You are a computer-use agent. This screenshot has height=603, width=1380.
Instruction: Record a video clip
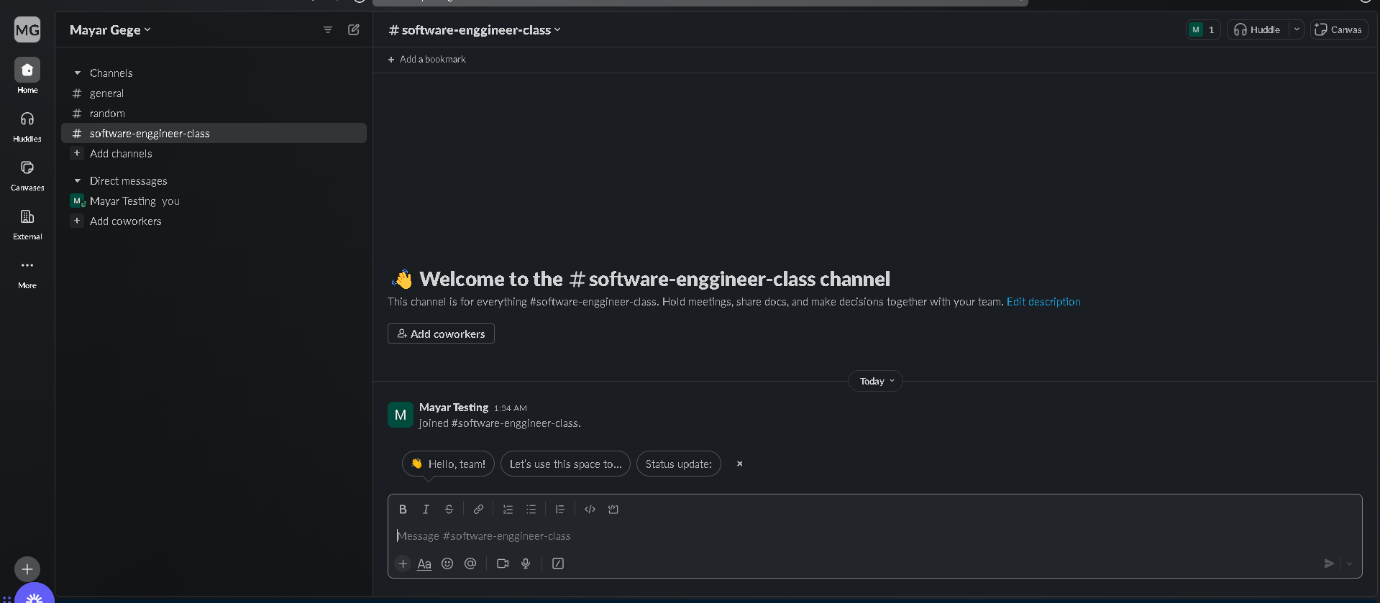[503, 563]
